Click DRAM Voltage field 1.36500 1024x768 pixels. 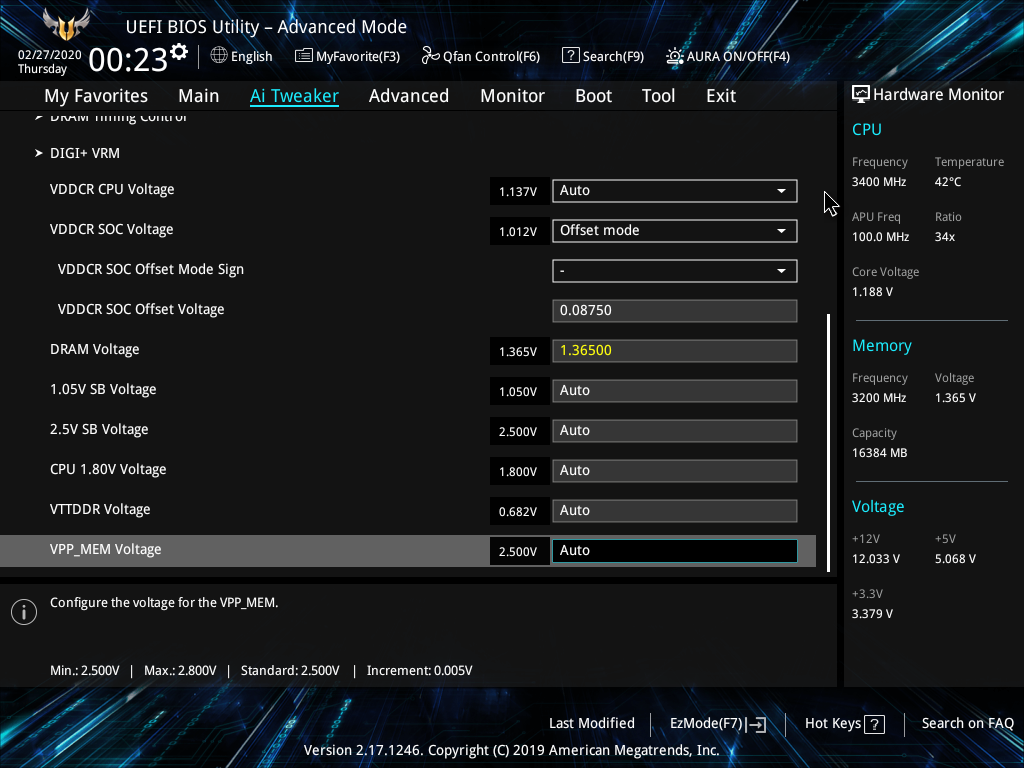[x=675, y=351]
